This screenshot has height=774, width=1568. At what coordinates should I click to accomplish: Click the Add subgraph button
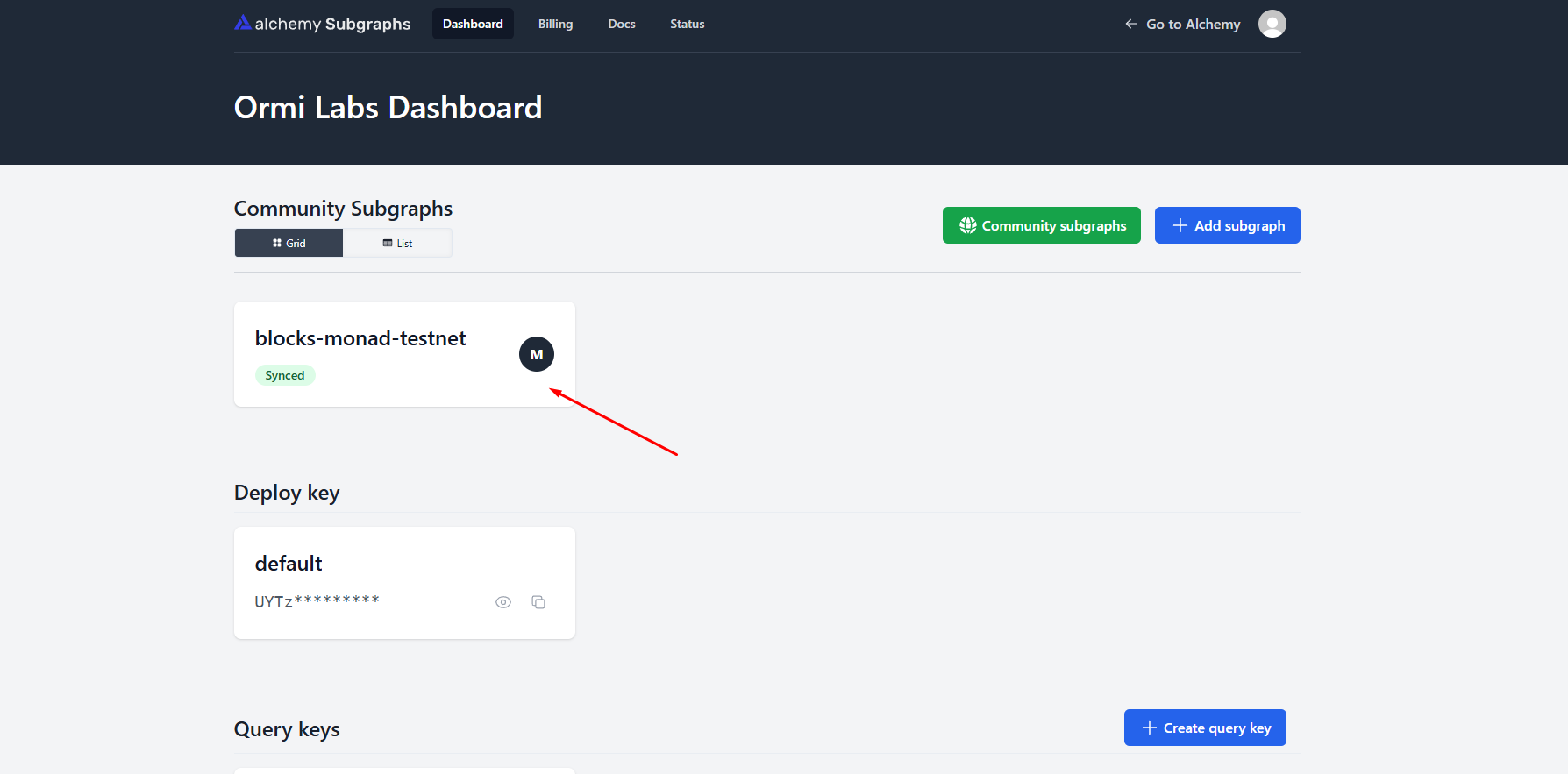[1227, 225]
